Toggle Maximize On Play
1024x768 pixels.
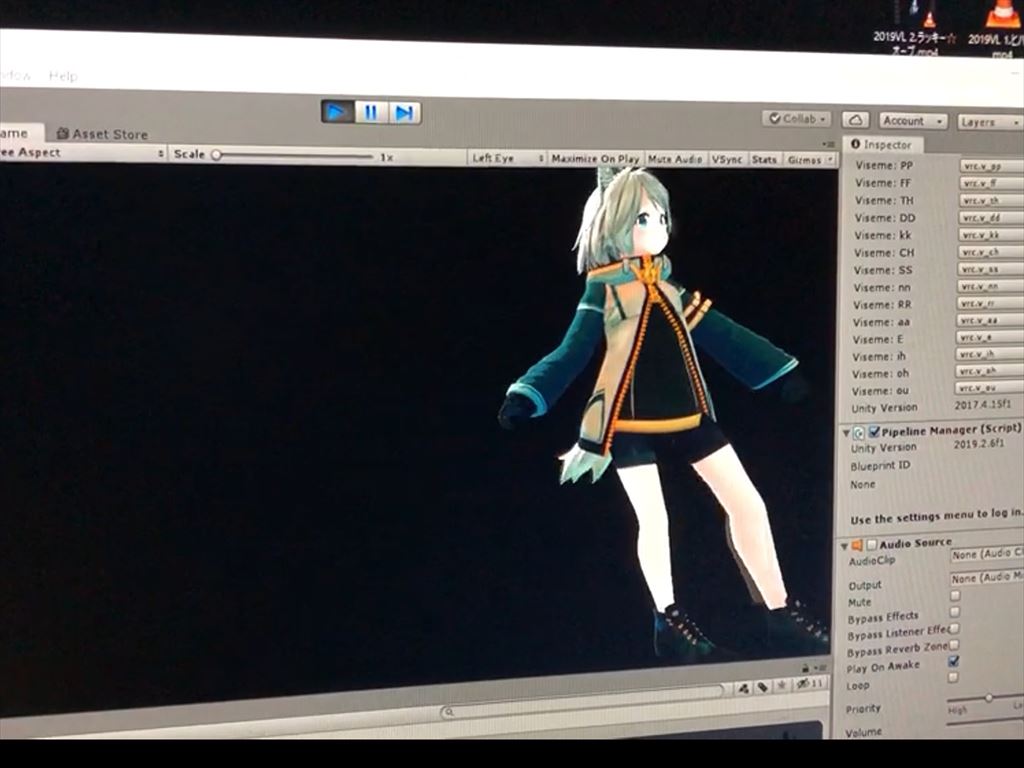click(595, 159)
